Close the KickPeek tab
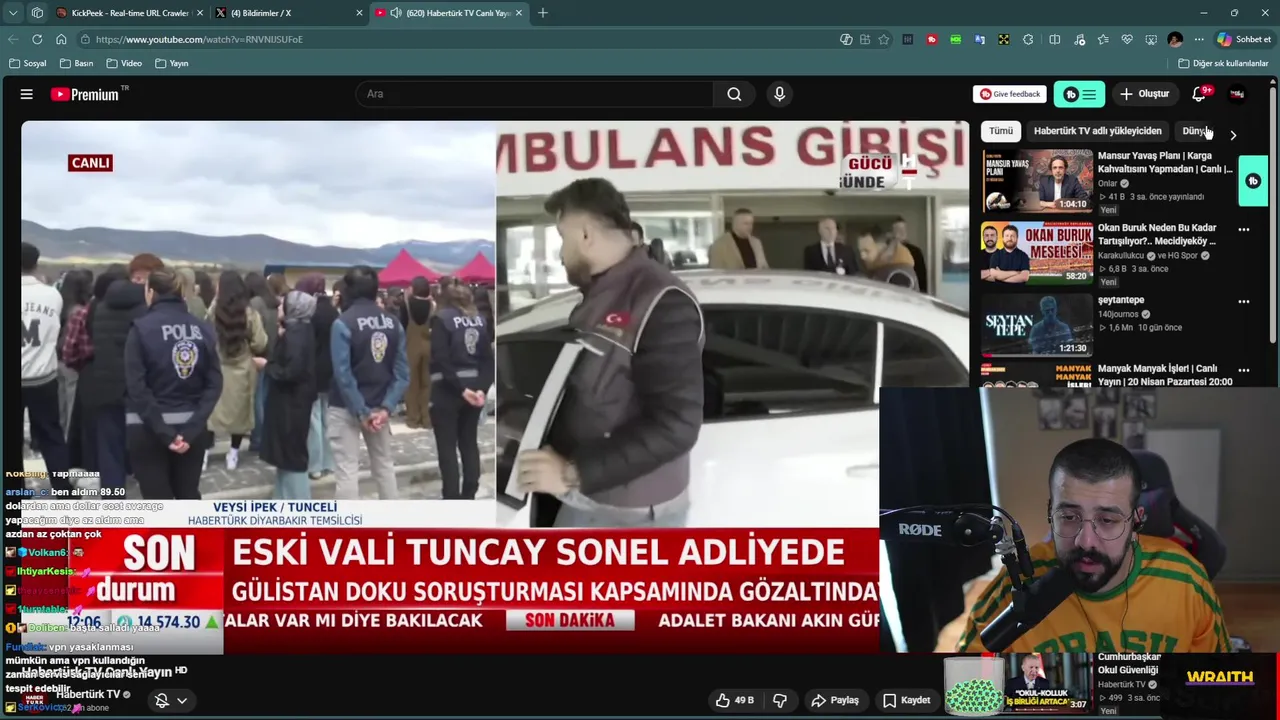This screenshot has height=720, width=1280. (200, 13)
